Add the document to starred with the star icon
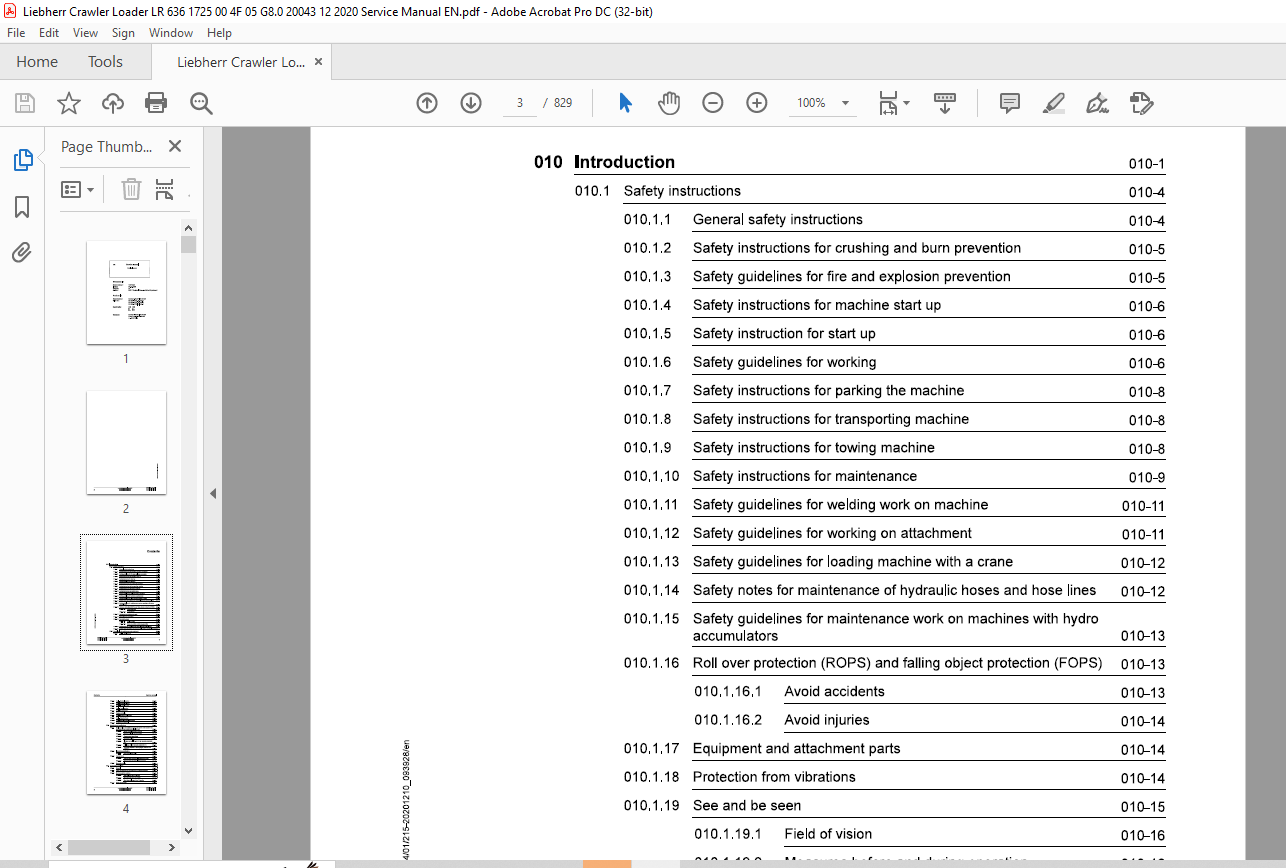Screen dimensions: 1286x868 pyautogui.click(x=68, y=103)
